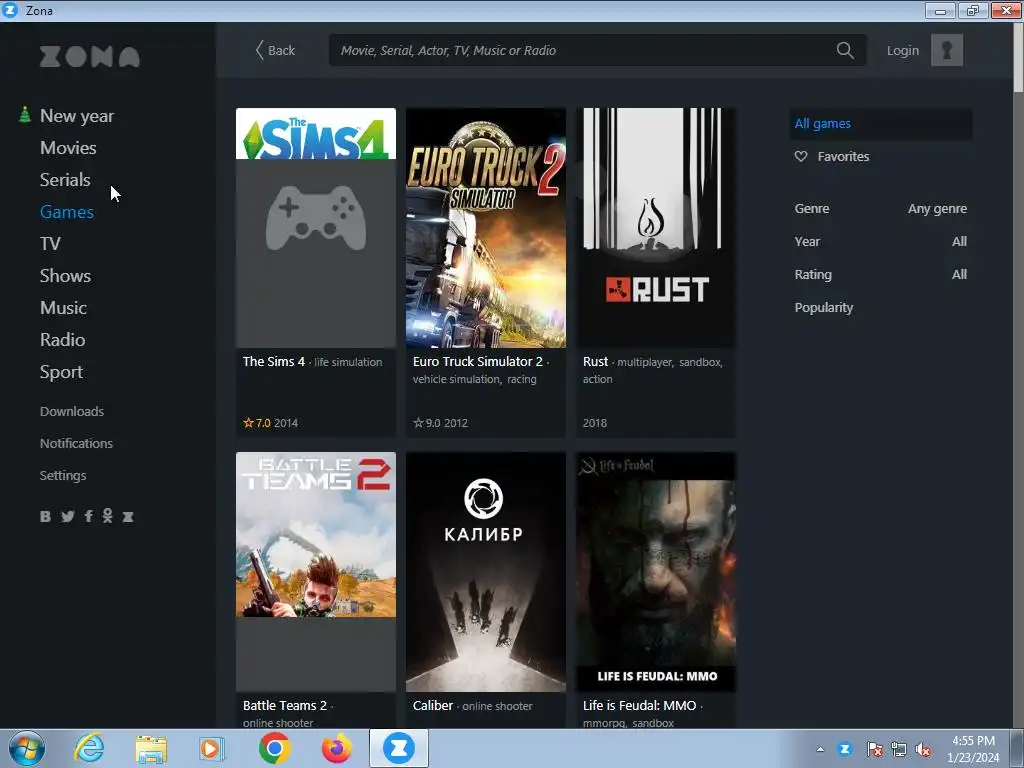Open the Shows section
Screen dimensions: 1024x768
point(65,276)
